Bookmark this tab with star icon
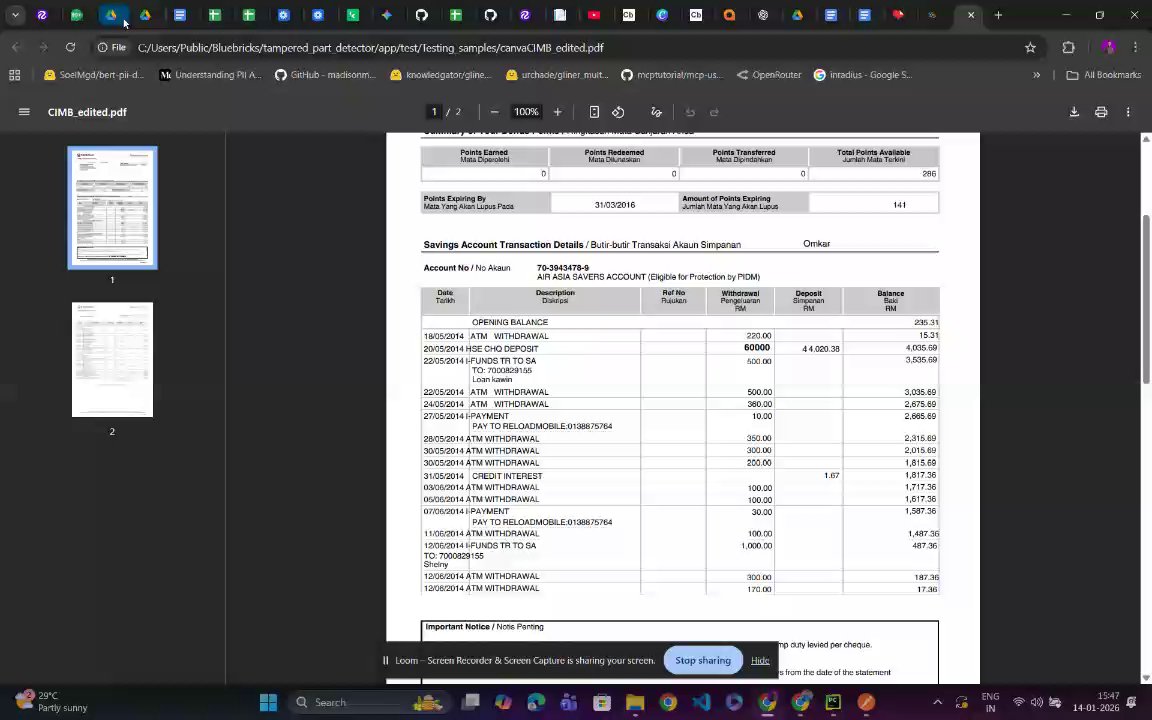The image size is (1152, 720). 1030,47
